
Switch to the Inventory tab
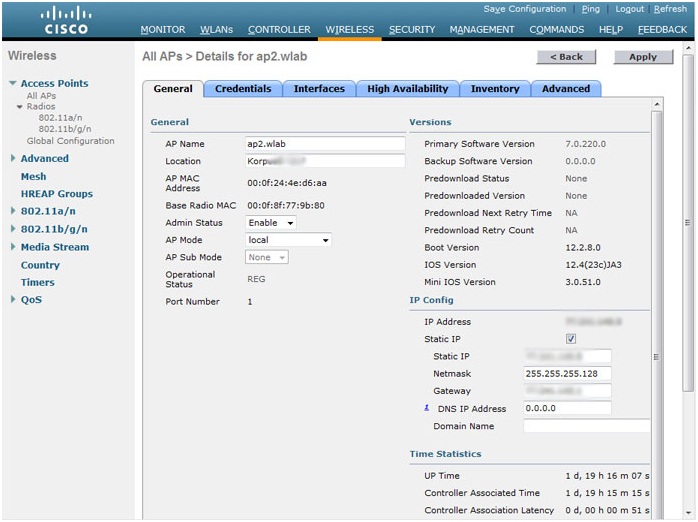pos(495,89)
